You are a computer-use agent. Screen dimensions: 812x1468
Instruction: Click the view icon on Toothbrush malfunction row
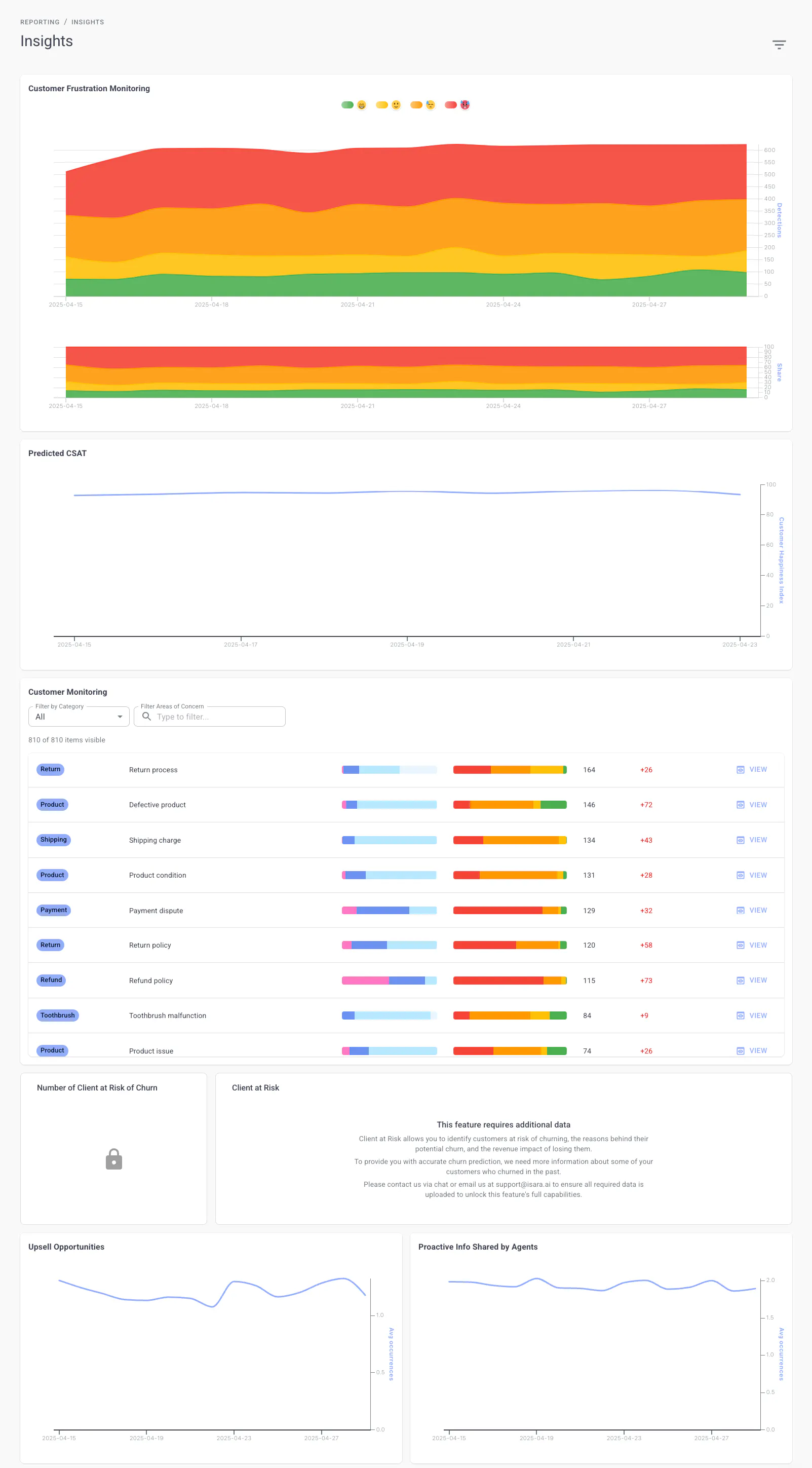pyautogui.click(x=740, y=1015)
